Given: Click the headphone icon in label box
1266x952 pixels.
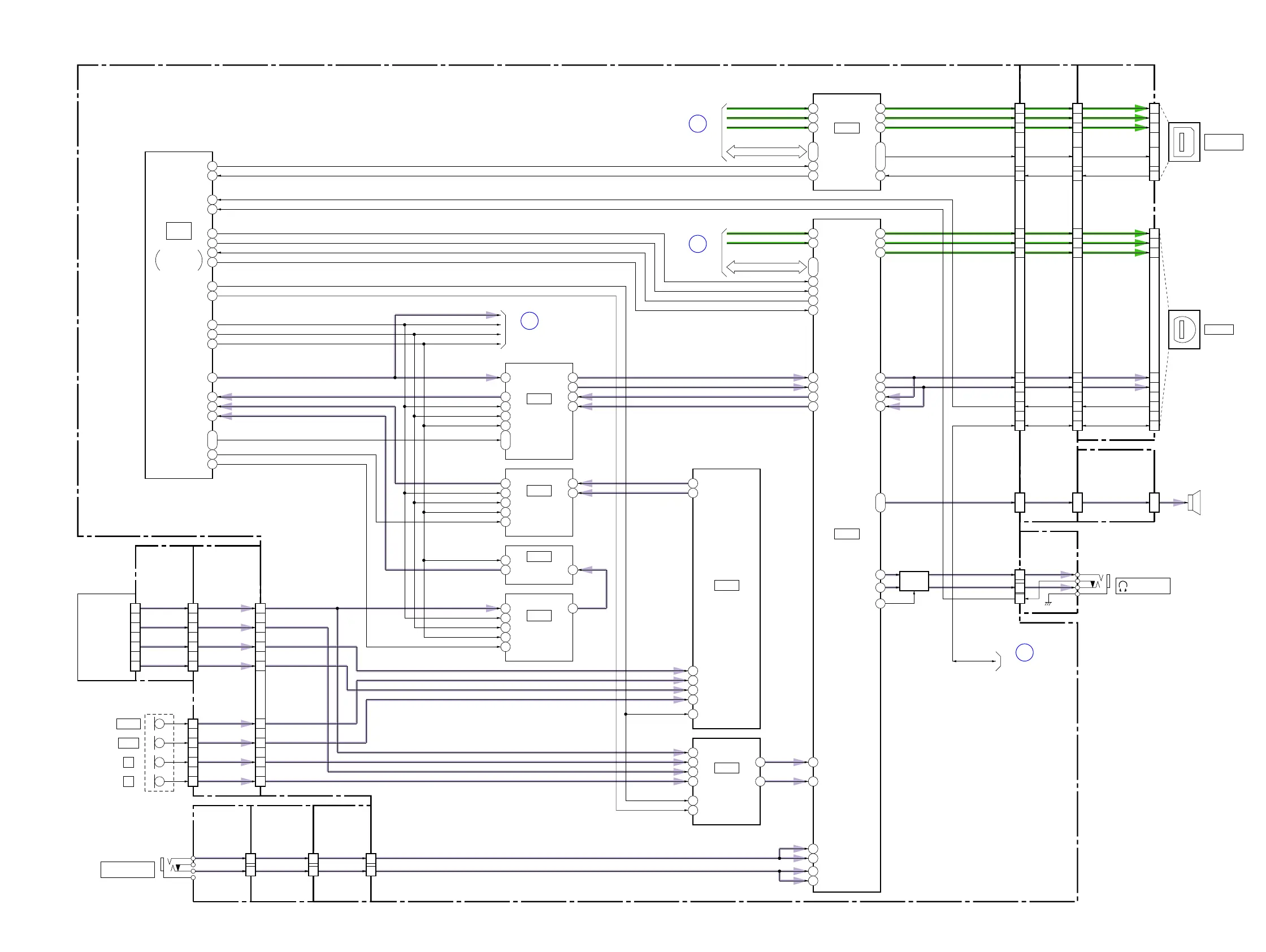Looking at the screenshot, I should pos(1123,586).
